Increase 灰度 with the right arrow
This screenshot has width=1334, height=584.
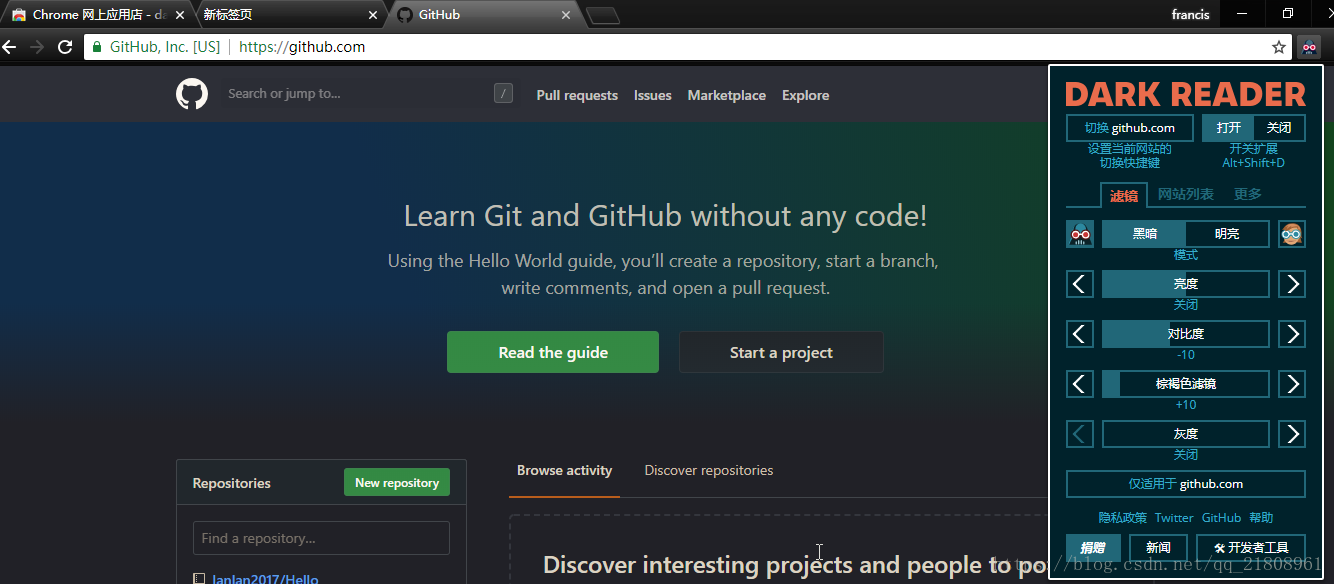coord(1292,434)
